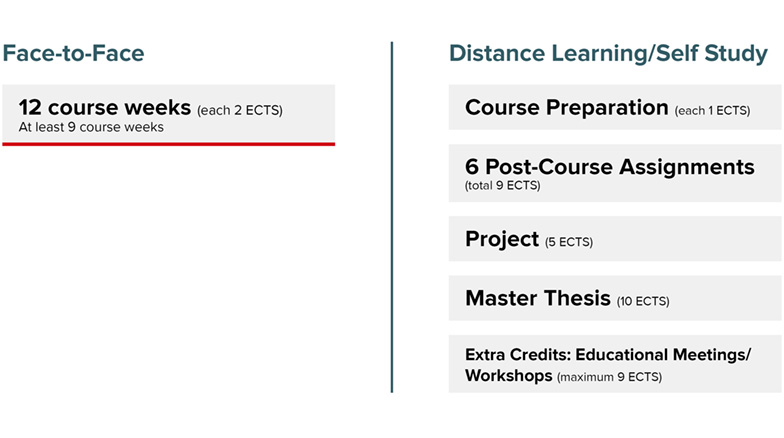
Task: Click the "maximum 9 ECTS" note
Action: (609, 377)
